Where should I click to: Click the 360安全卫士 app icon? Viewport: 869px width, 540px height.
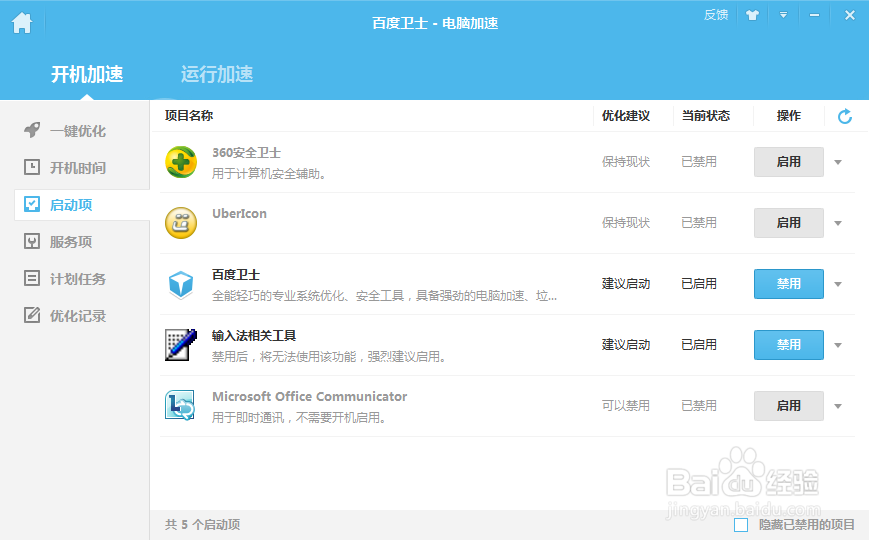pos(181,162)
